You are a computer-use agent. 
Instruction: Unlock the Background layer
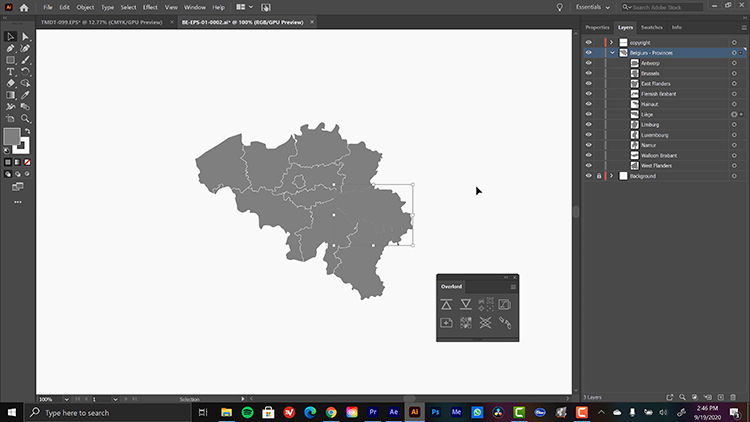point(599,176)
